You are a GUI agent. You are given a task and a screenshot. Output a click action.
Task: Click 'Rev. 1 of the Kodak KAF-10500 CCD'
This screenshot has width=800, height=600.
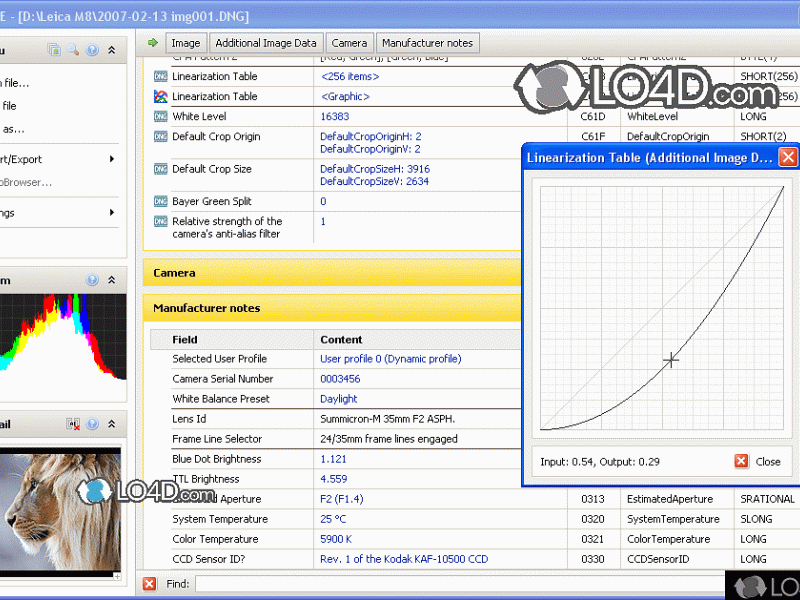pyautogui.click(x=404, y=559)
